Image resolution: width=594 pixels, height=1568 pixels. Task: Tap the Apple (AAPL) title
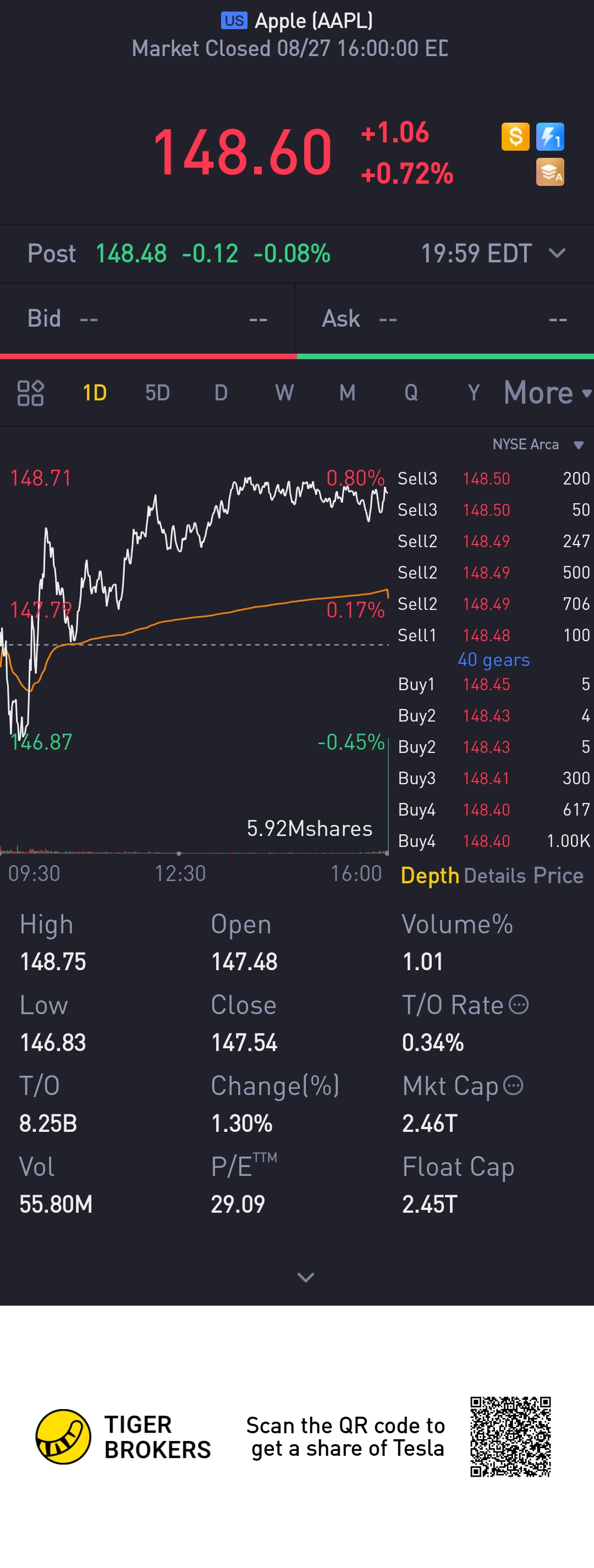[x=313, y=21]
